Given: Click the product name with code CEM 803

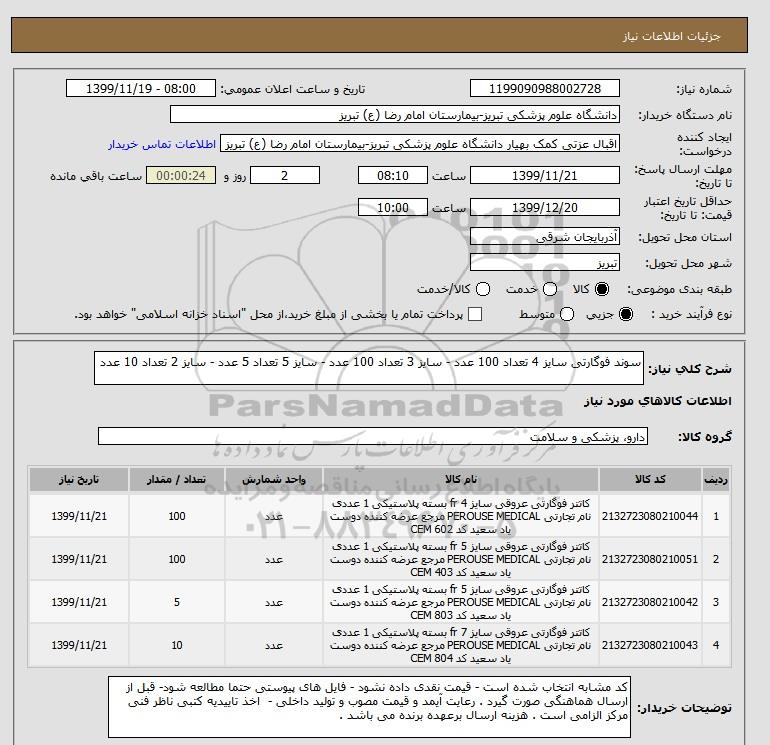Looking at the screenshot, I should pos(461,602).
